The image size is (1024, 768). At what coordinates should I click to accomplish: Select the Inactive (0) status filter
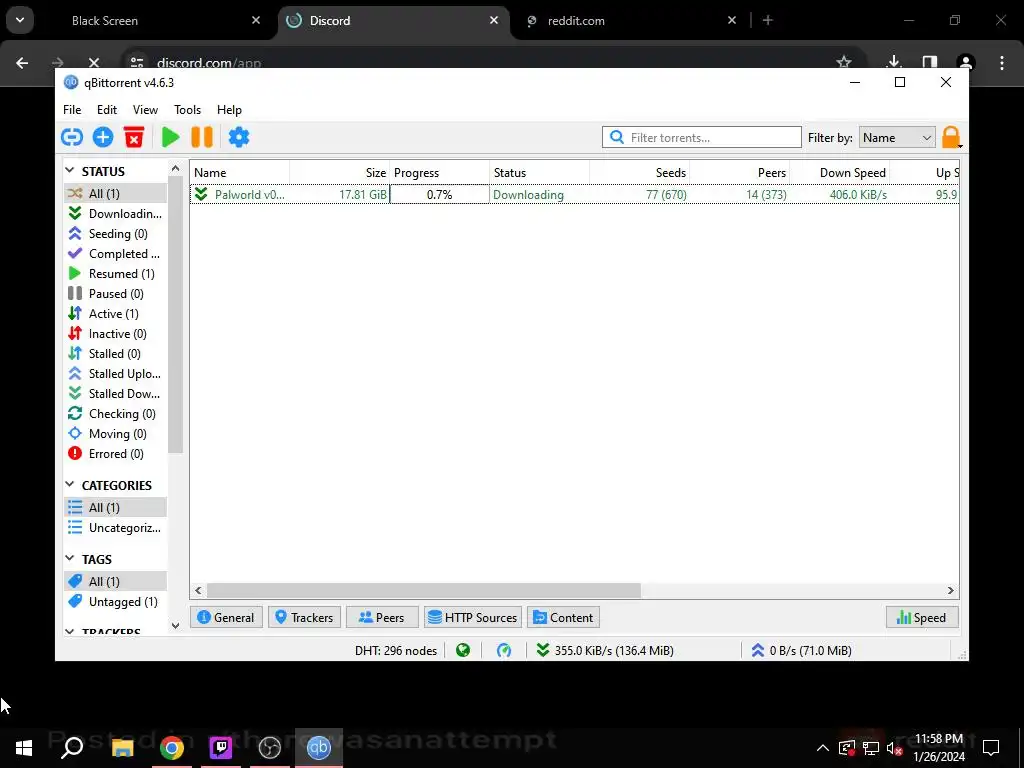pyautogui.click(x=116, y=334)
